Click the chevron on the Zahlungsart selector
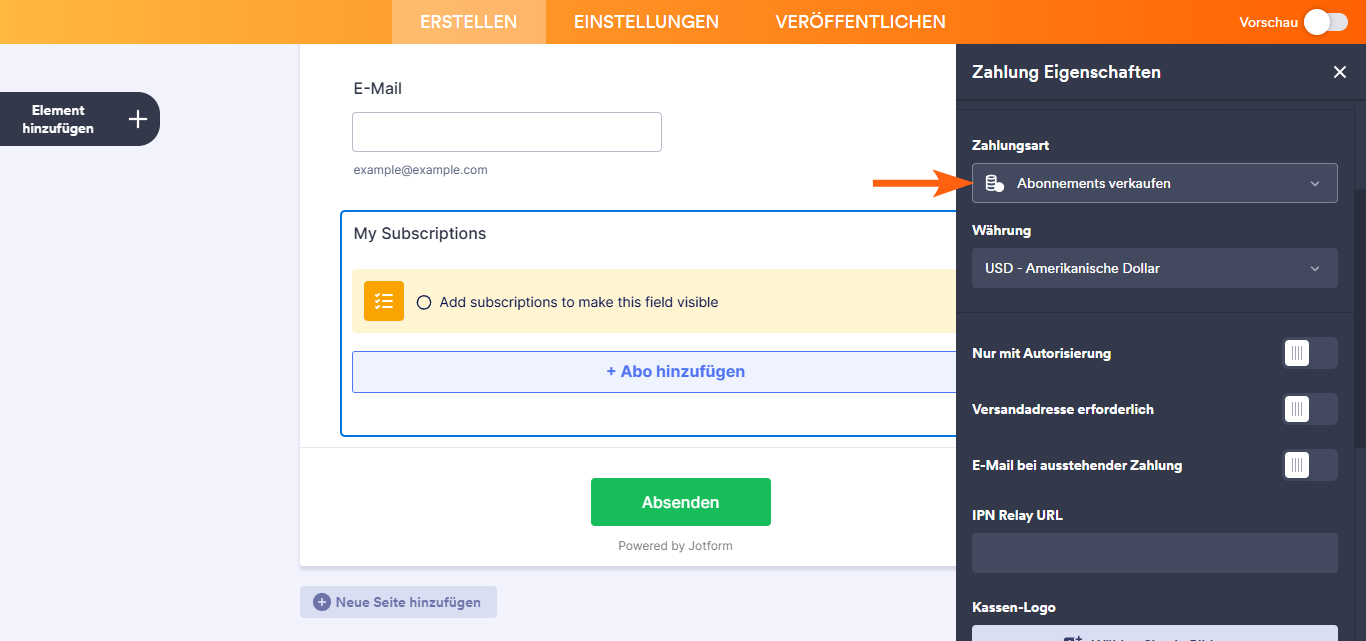This screenshot has width=1366, height=641. [1317, 182]
